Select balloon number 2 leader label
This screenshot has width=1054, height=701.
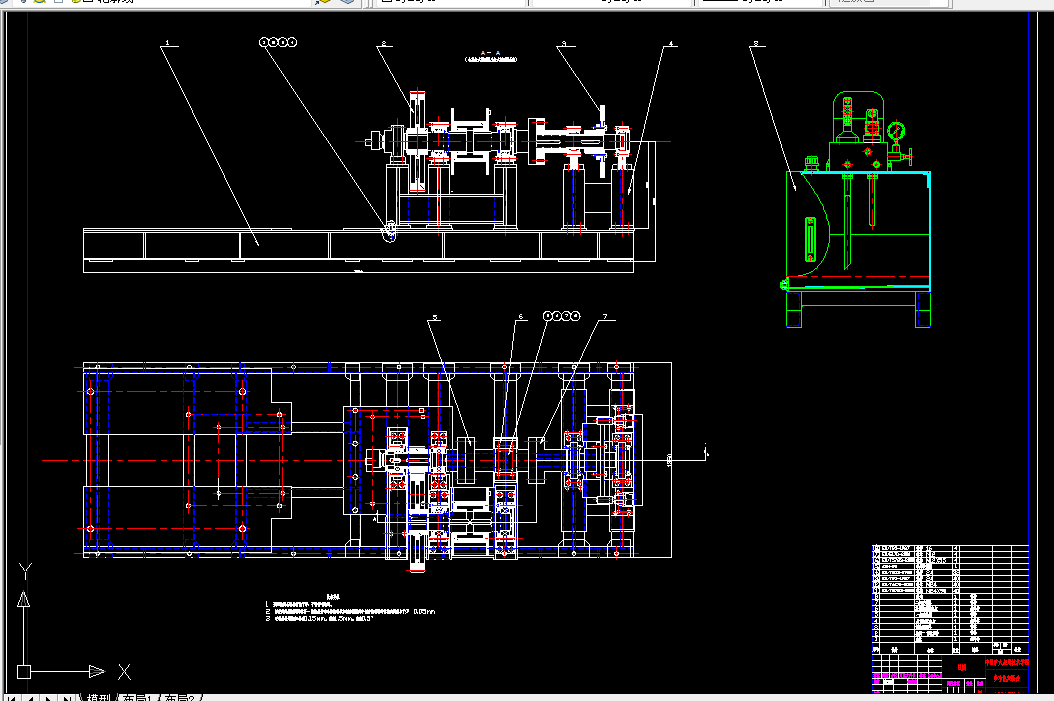tap(384, 44)
